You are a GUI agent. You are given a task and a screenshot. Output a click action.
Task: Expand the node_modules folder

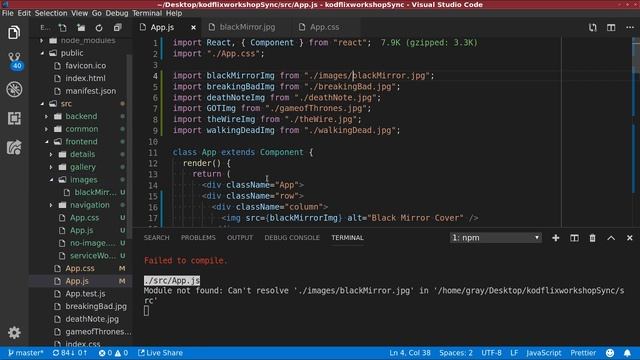coord(81,40)
